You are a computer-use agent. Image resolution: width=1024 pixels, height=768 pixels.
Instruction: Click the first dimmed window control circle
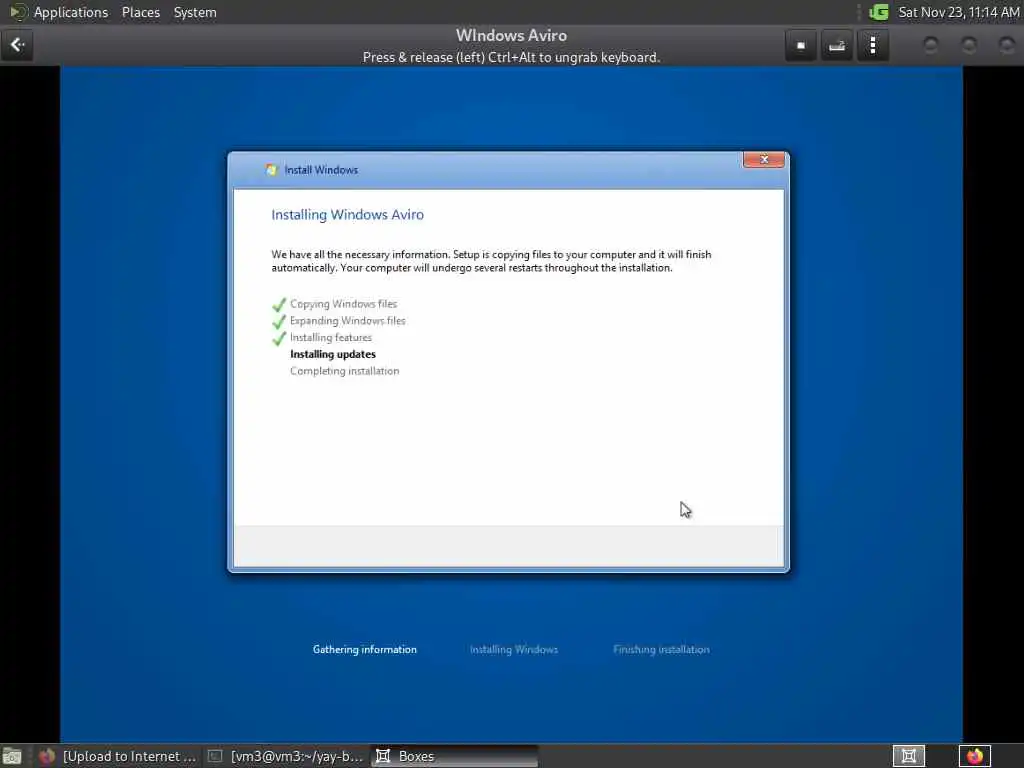[931, 45]
